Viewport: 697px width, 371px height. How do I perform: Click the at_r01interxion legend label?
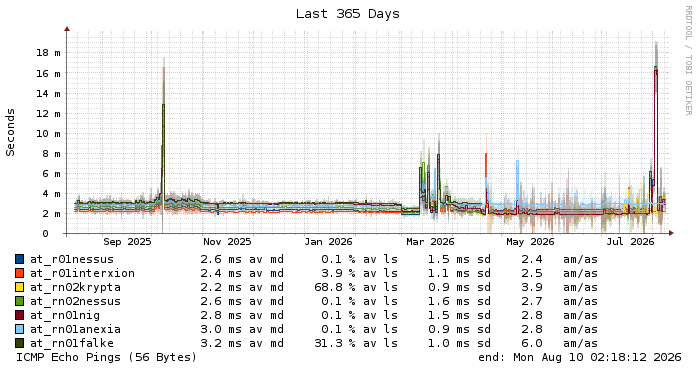(x=82, y=273)
